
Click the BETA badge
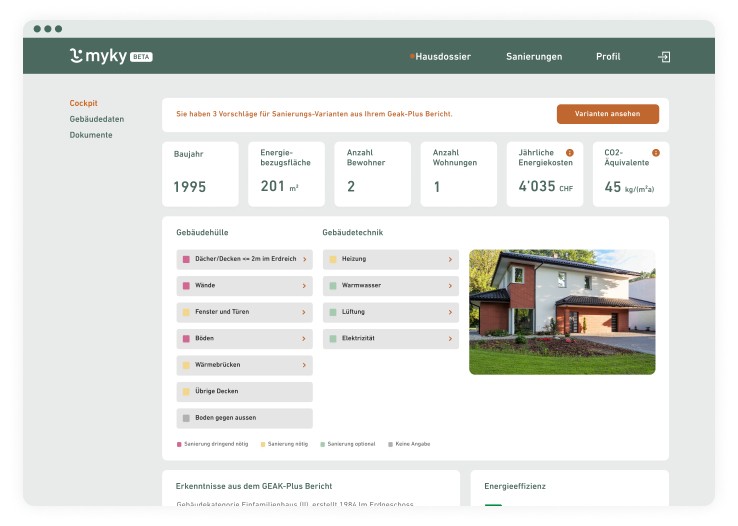click(141, 57)
